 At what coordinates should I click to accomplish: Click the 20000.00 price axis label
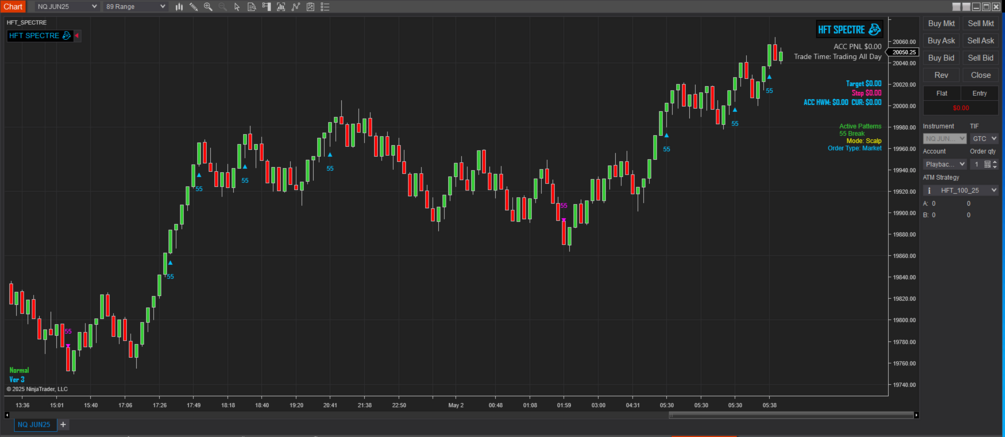(x=905, y=106)
